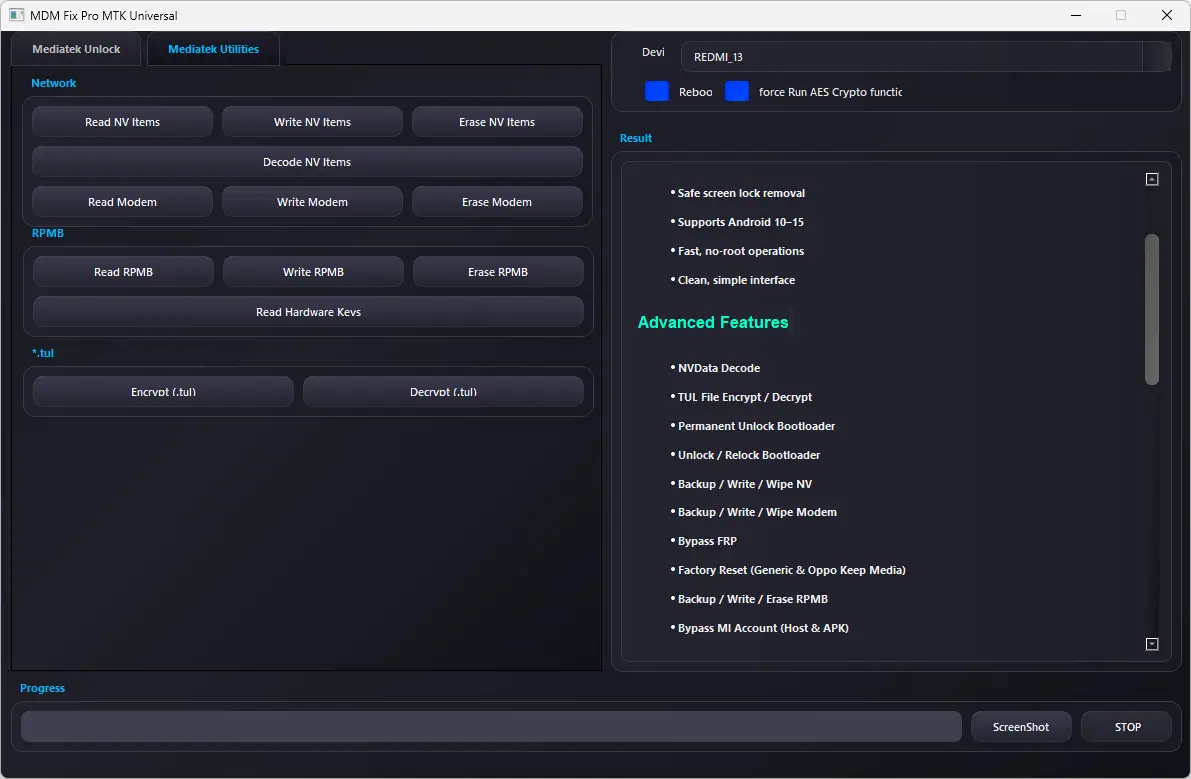Switch to the Mediatek Unlock tab
Viewport: 1191px width, 779px height.
[x=76, y=49]
